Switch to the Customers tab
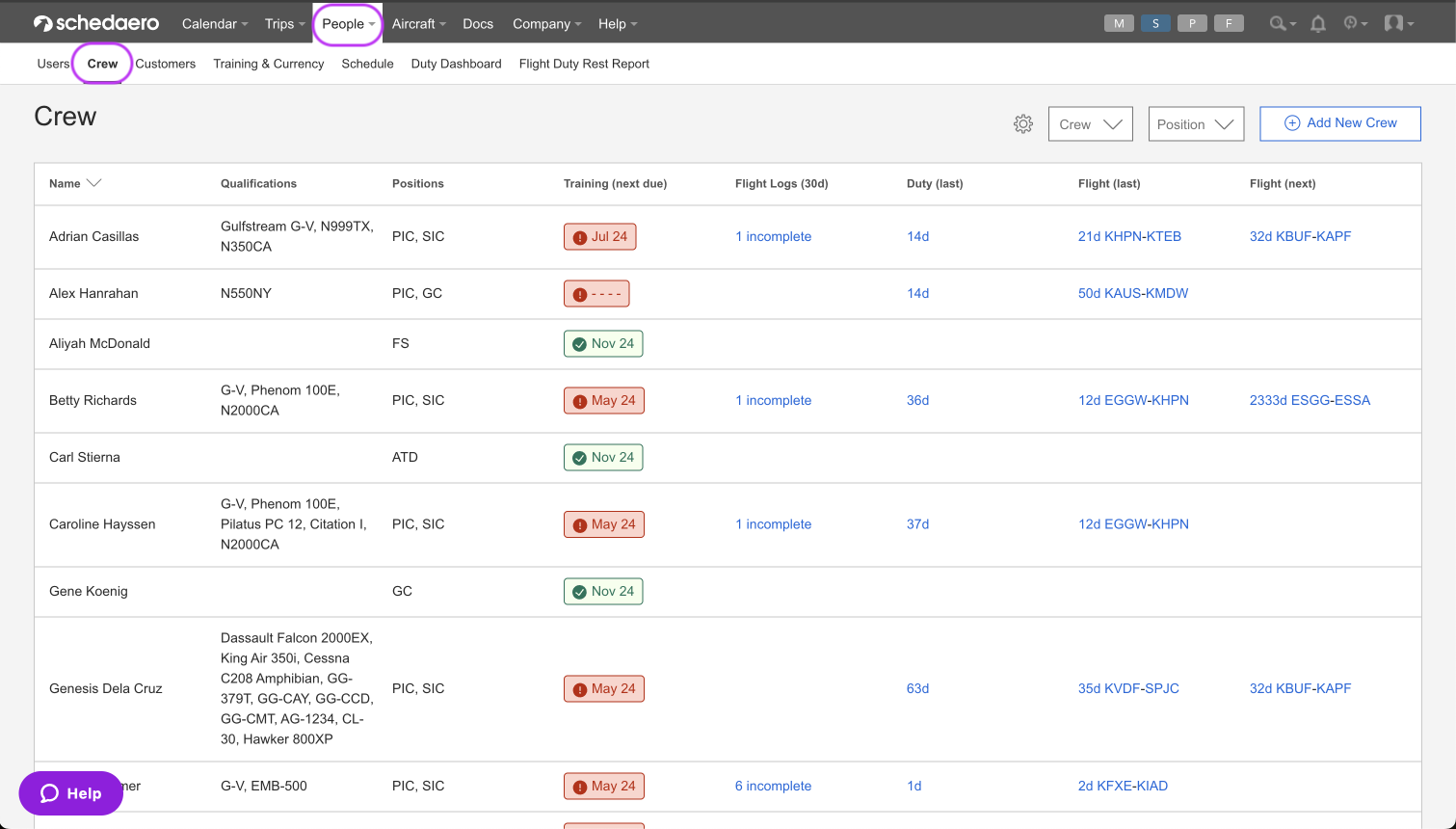The width and height of the screenshot is (1456, 829). click(x=166, y=64)
